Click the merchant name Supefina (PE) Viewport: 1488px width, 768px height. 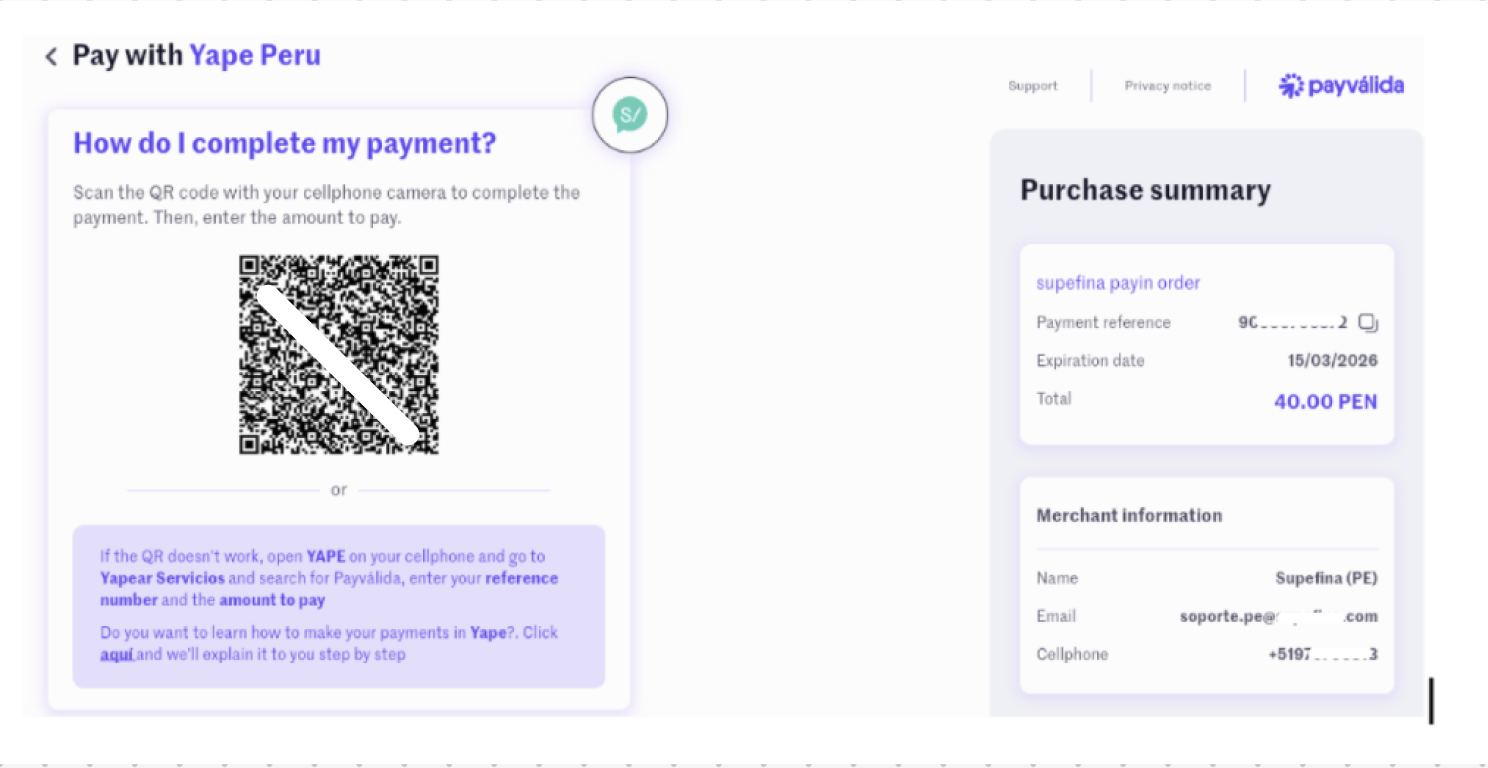tap(1326, 579)
